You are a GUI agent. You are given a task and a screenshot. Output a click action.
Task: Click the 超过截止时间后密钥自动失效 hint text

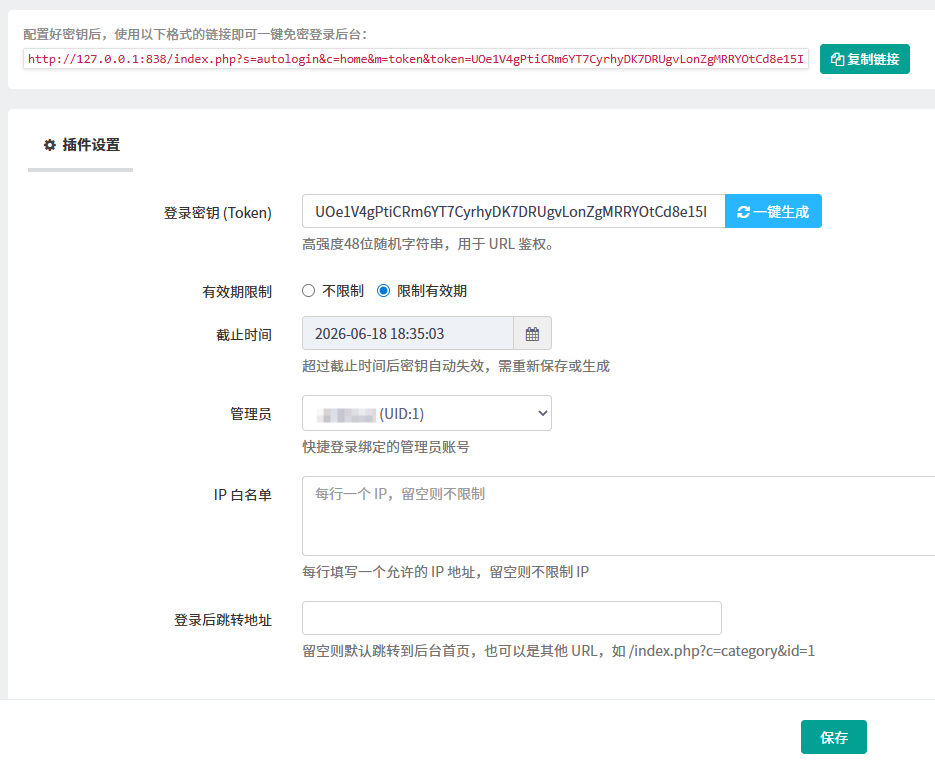point(456,366)
